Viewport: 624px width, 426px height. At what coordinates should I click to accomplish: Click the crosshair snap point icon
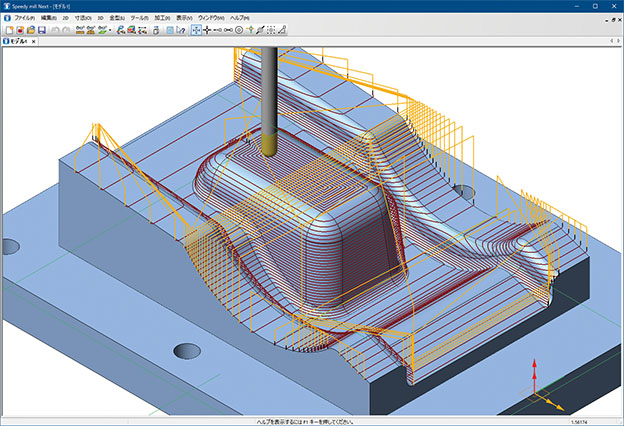pyautogui.click(x=208, y=31)
